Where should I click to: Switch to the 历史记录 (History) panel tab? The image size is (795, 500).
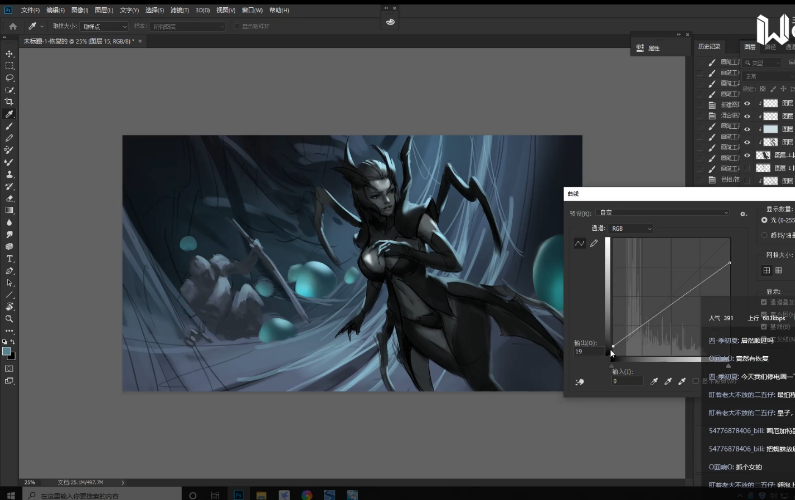pos(709,46)
